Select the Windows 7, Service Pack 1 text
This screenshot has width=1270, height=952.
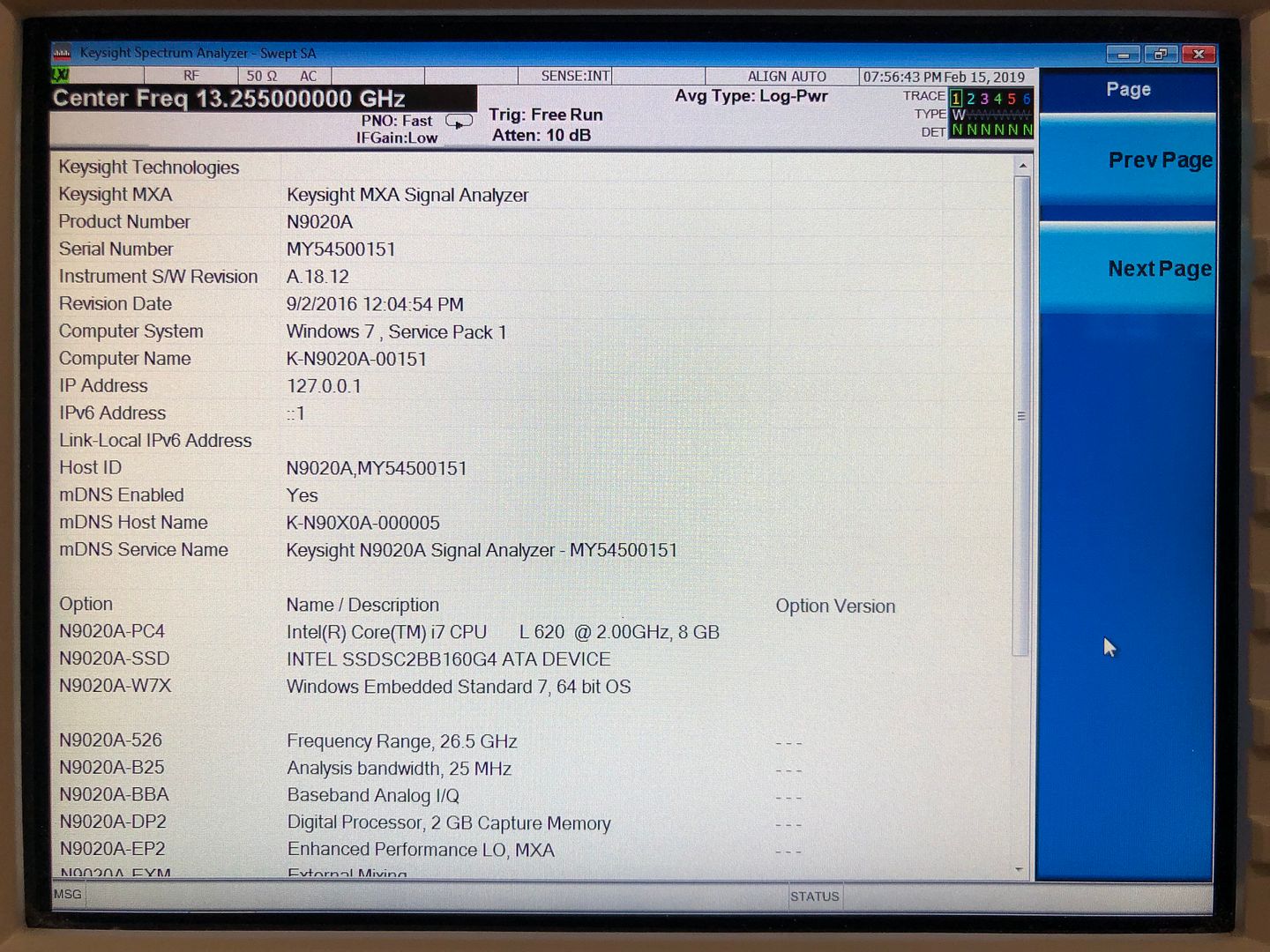point(396,332)
